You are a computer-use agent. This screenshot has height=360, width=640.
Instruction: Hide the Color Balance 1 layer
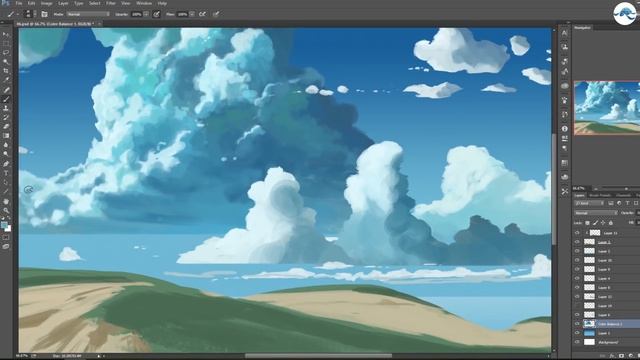tap(577, 324)
